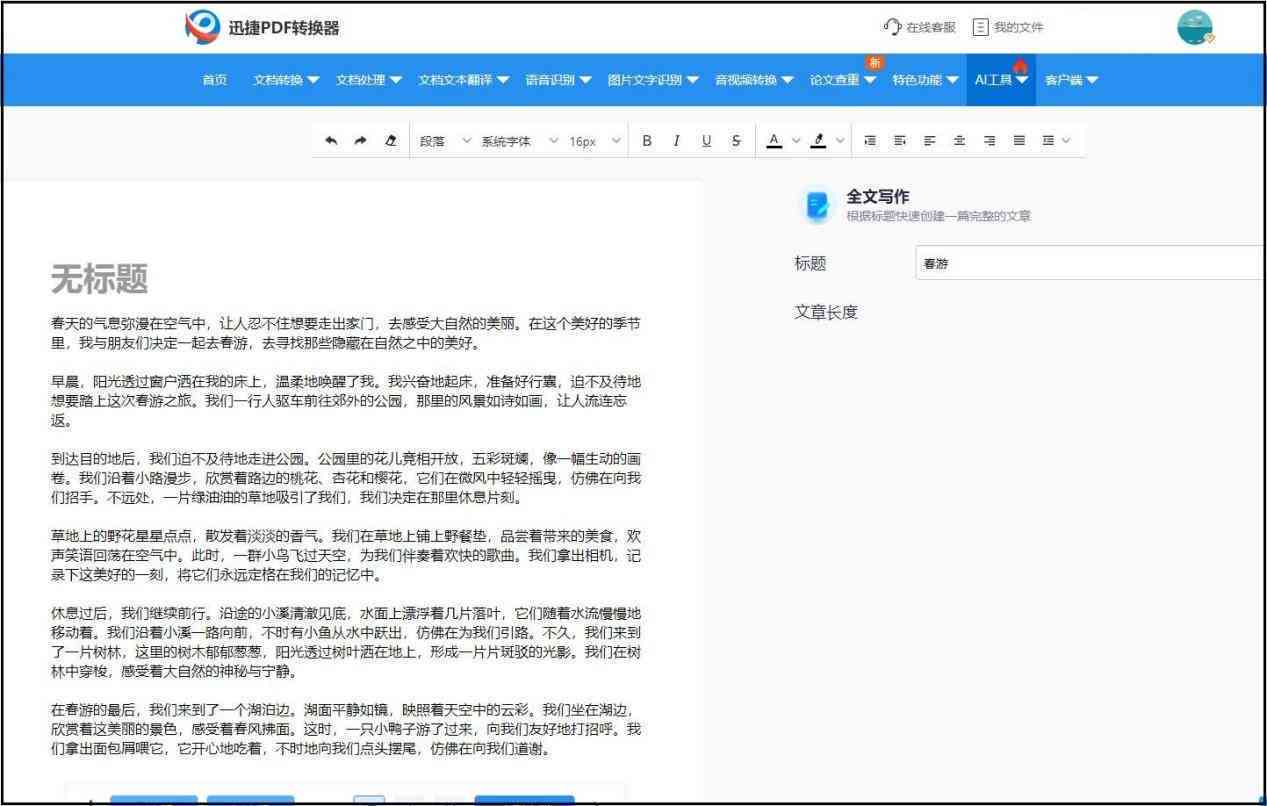
Task: Apply the text highlight color
Action: 818,141
